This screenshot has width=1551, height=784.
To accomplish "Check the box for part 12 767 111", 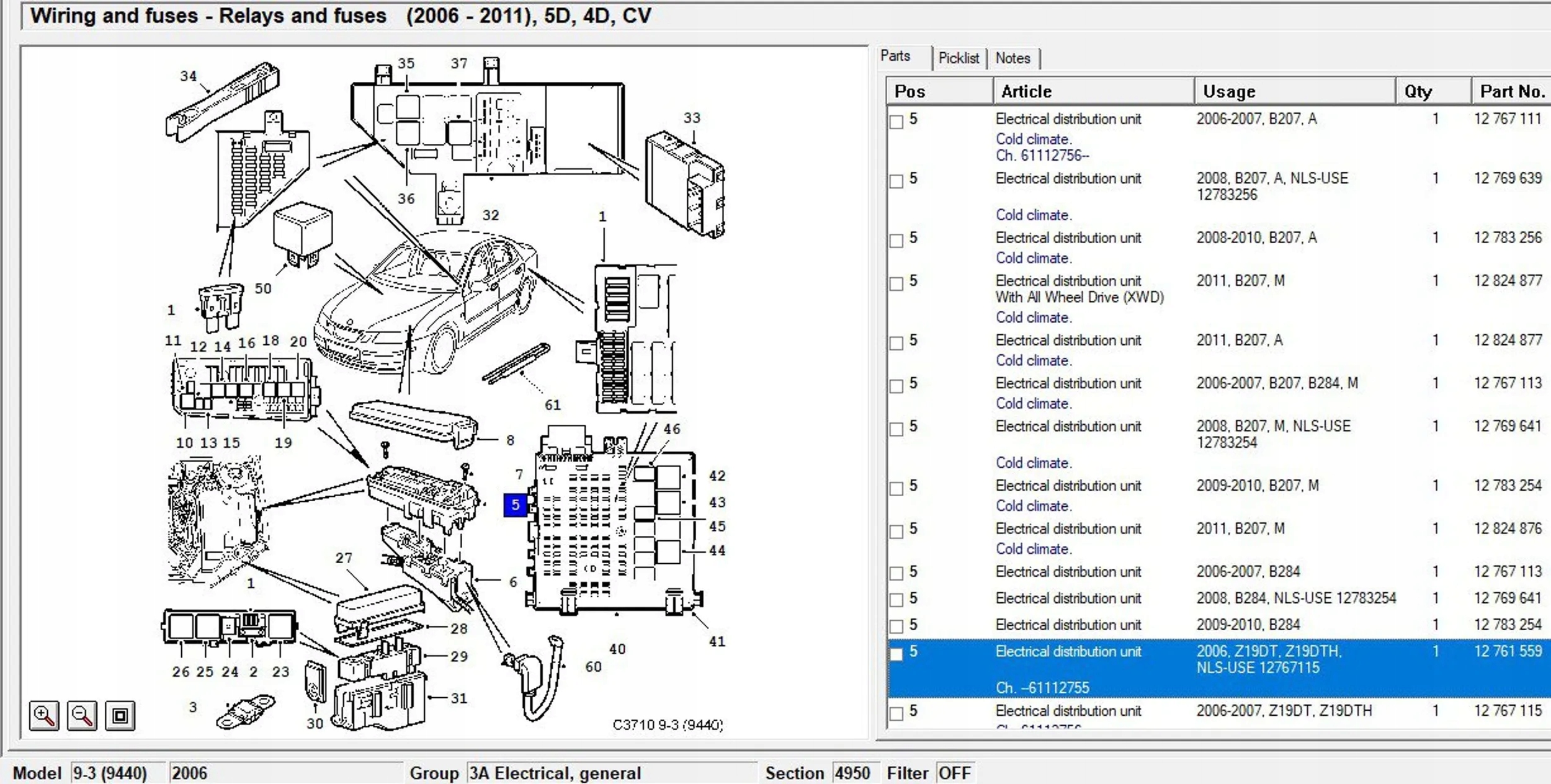I will pos(896,122).
